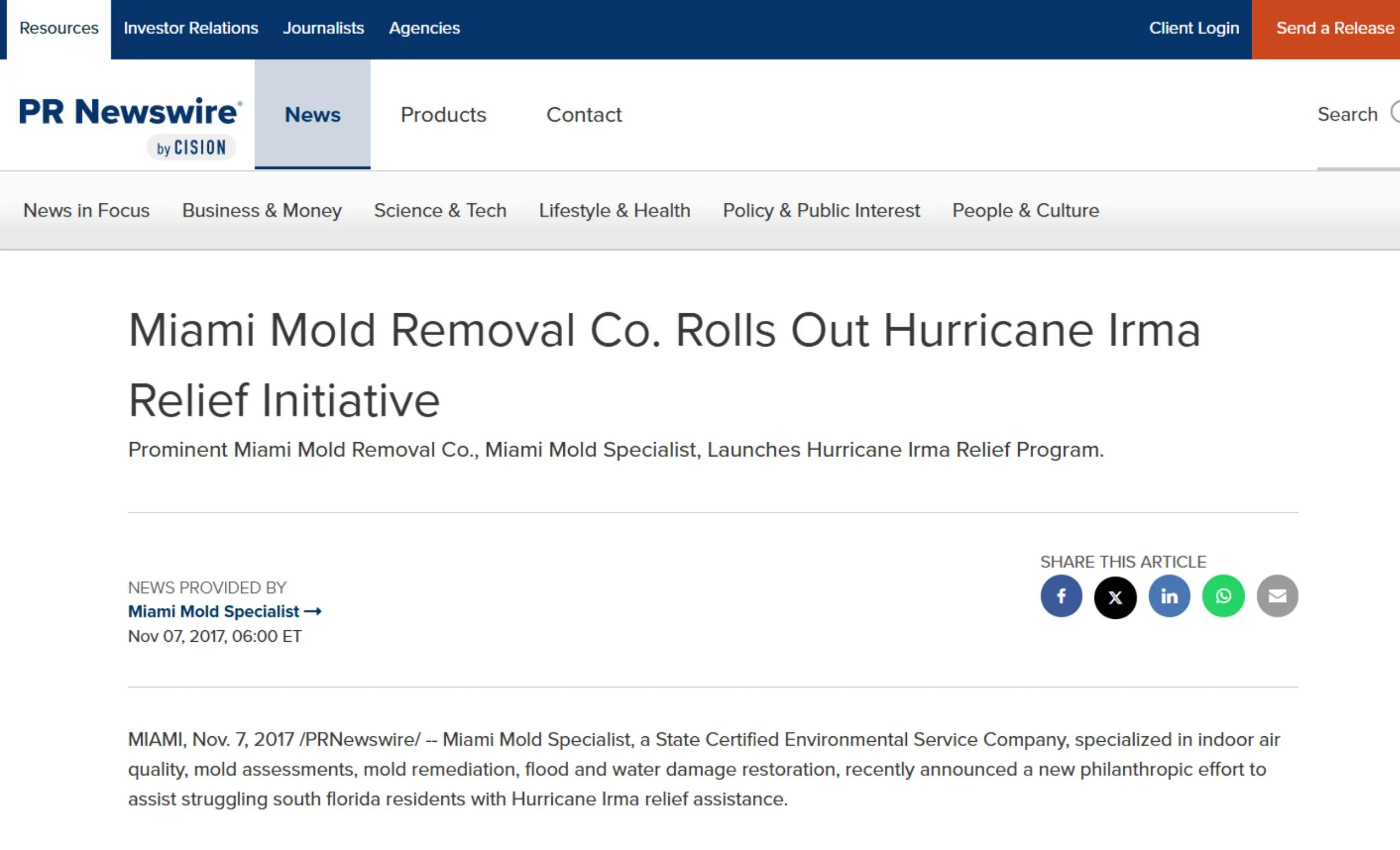Open the Resources tab

(59, 28)
